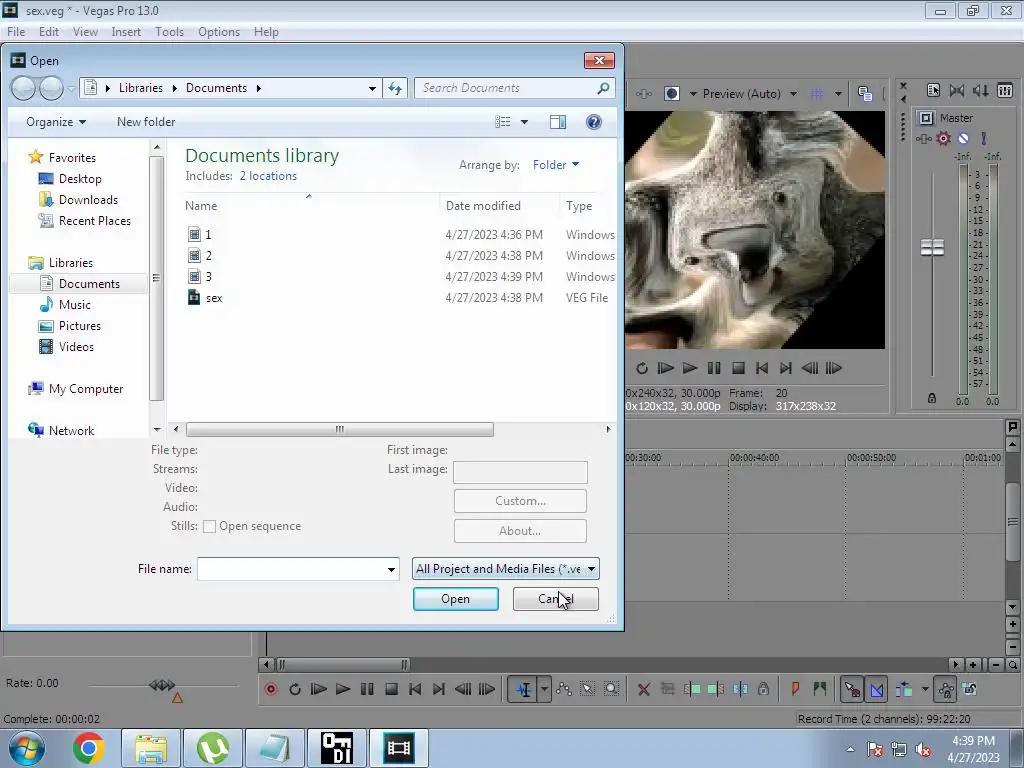Click the Cancel button
Screen dimensions: 1024x768
556,599
